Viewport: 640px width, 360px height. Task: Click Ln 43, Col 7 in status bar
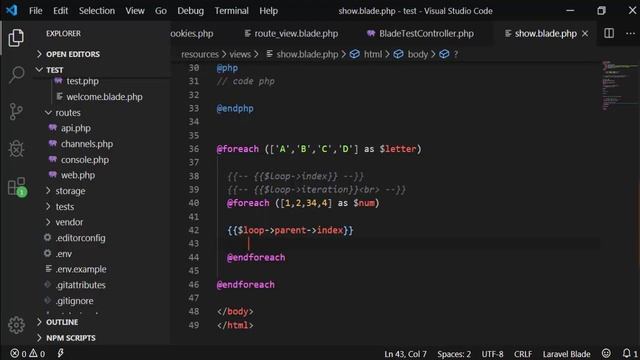click(x=405, y=354)
